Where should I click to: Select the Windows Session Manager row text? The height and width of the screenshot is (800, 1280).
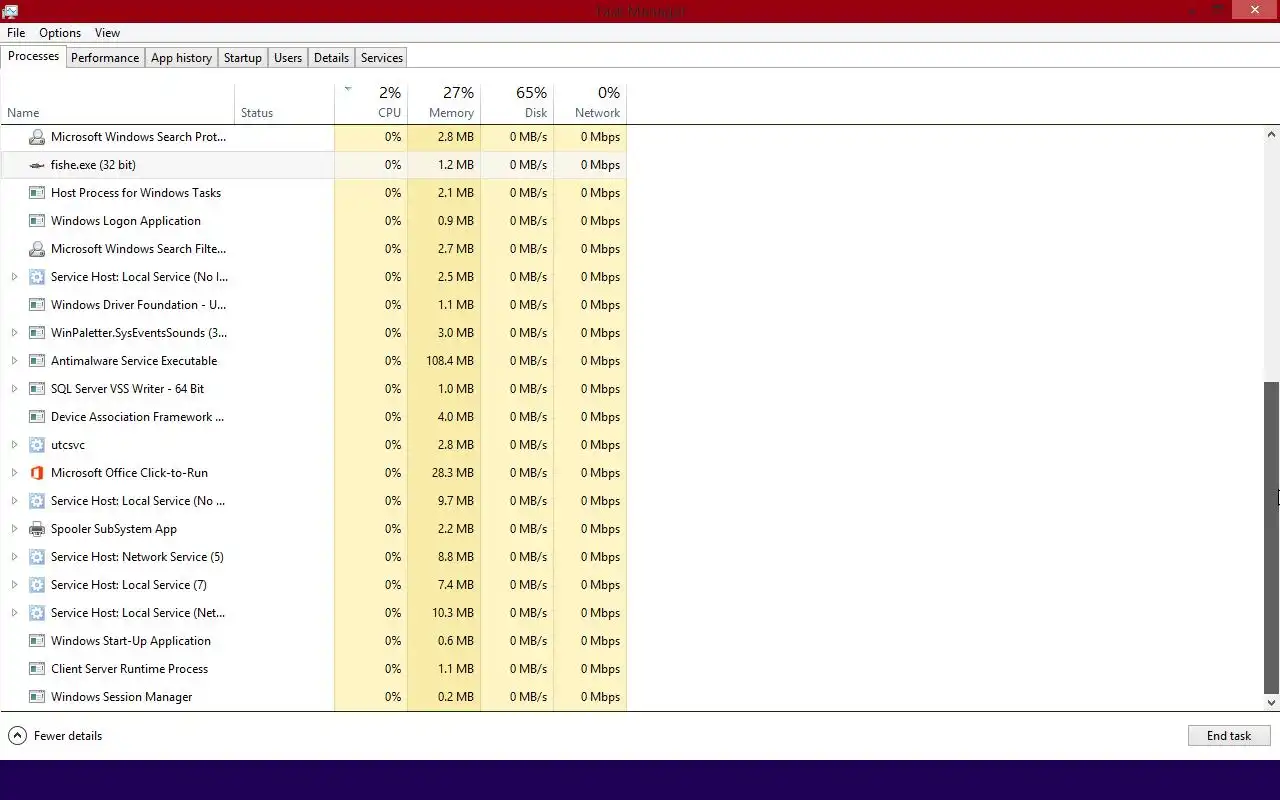pos(121,697)
